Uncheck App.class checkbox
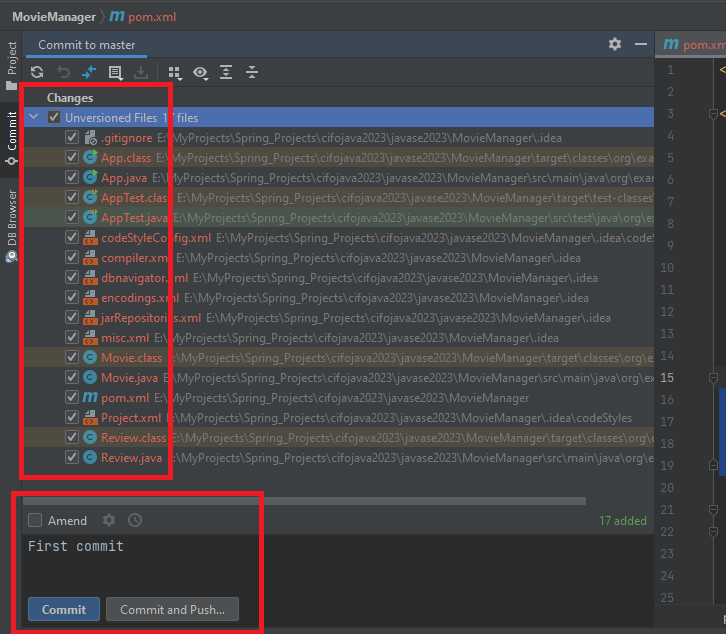The image size is (726, 634). point(72,157)
